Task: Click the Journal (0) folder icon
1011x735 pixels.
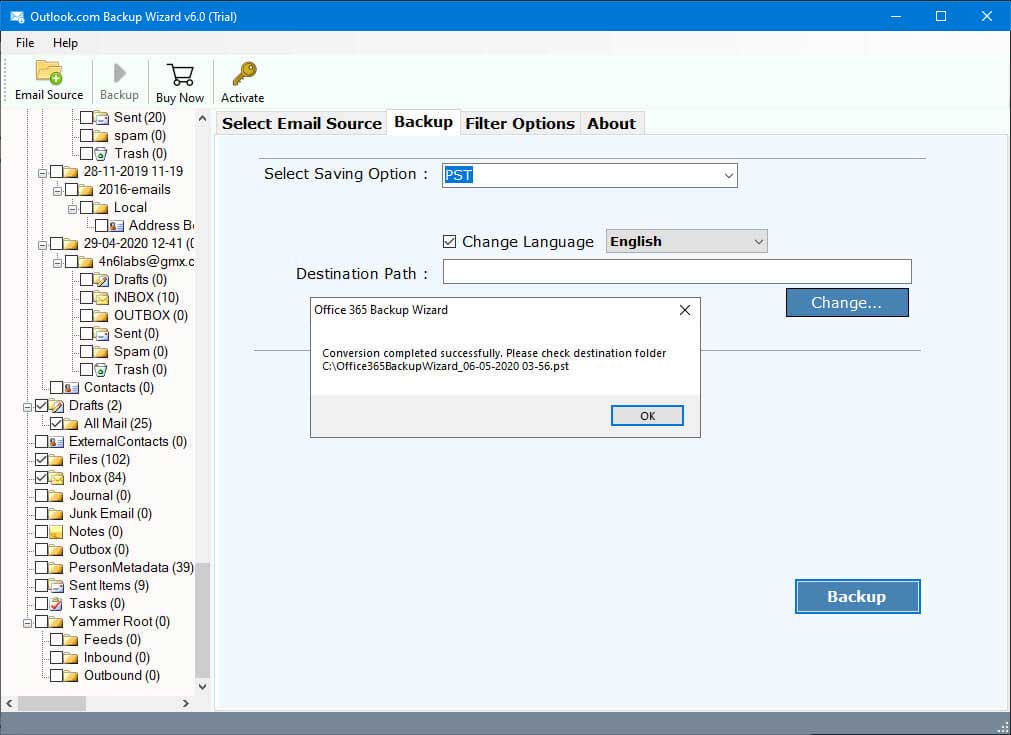Action: click(x=56, y=496)
